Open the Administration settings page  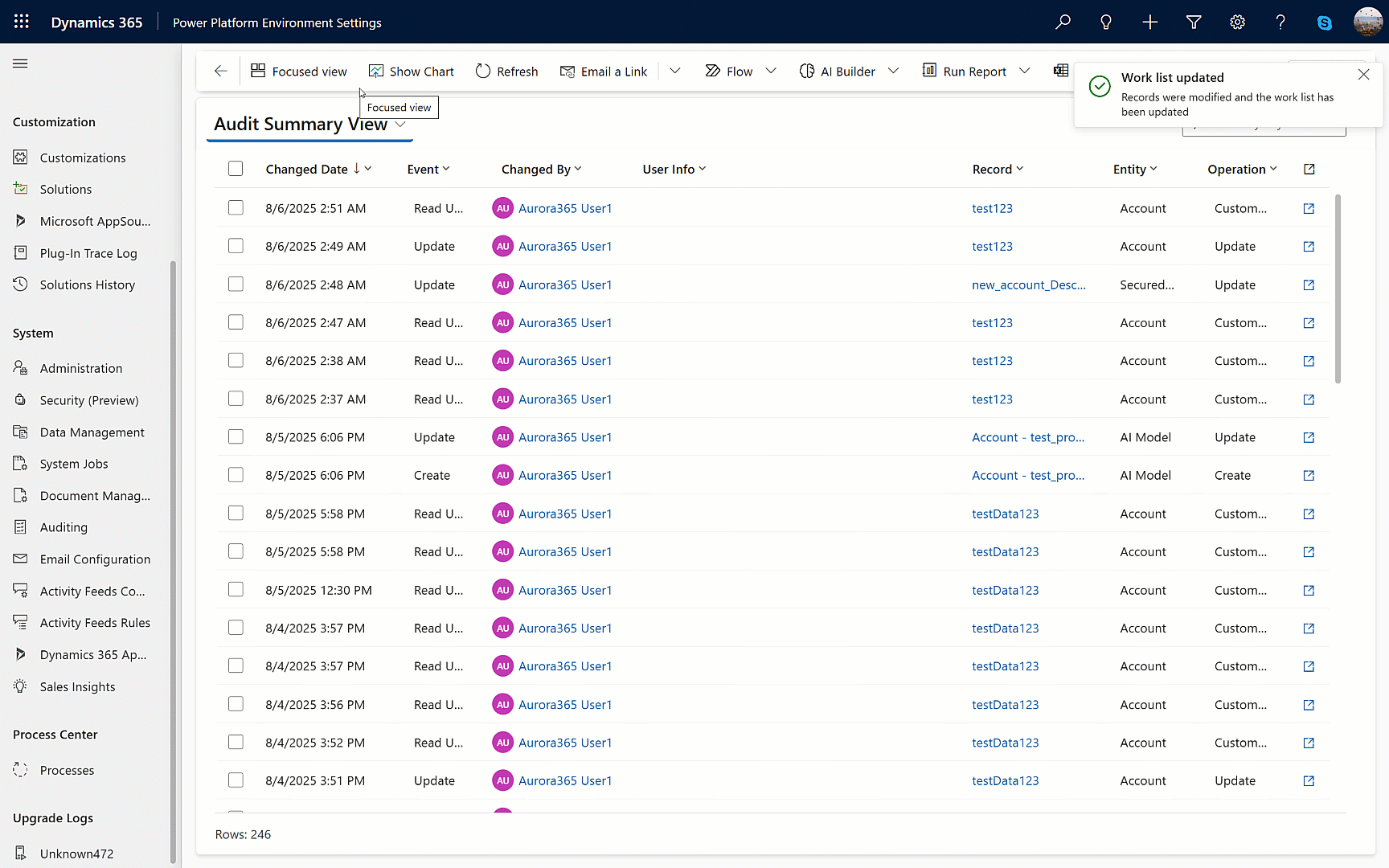(80, 367)
